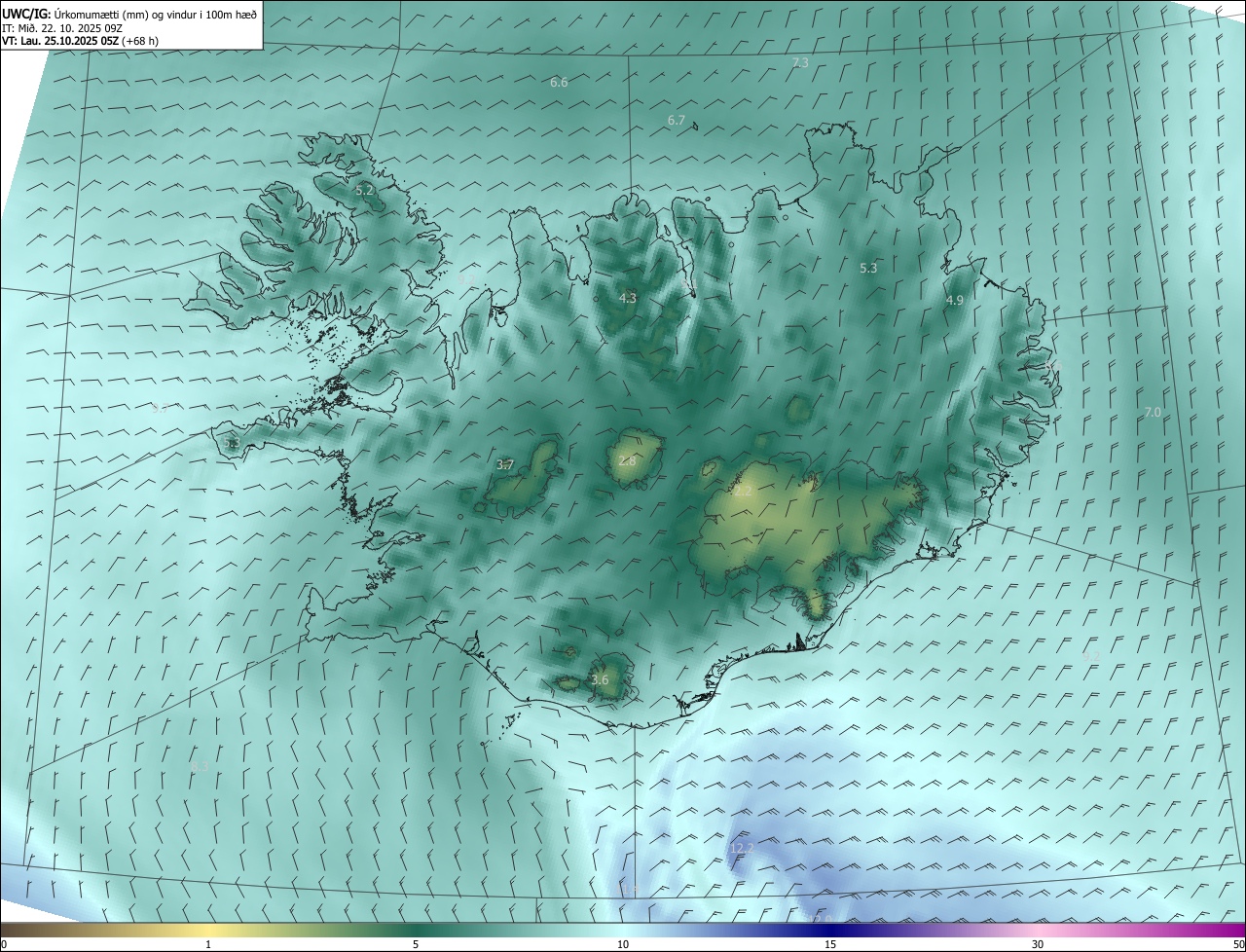The height and width of the screenshot is (952, 1246).
Task: Click the 15 tick on the color scale
Action: click(x=830, y=944)
